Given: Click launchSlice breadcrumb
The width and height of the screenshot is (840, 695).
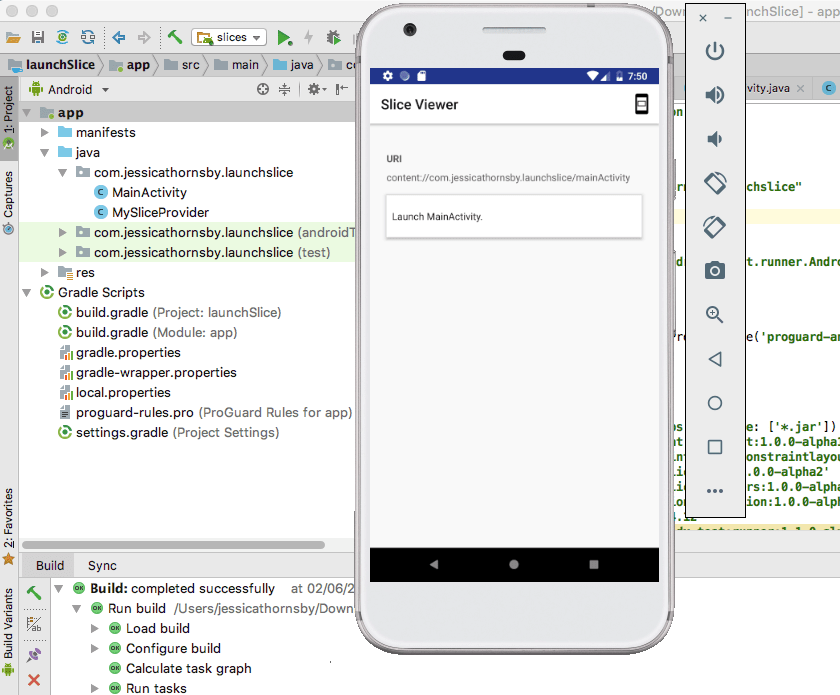Looking at the screenshot, I should click(x=51, y=65).
